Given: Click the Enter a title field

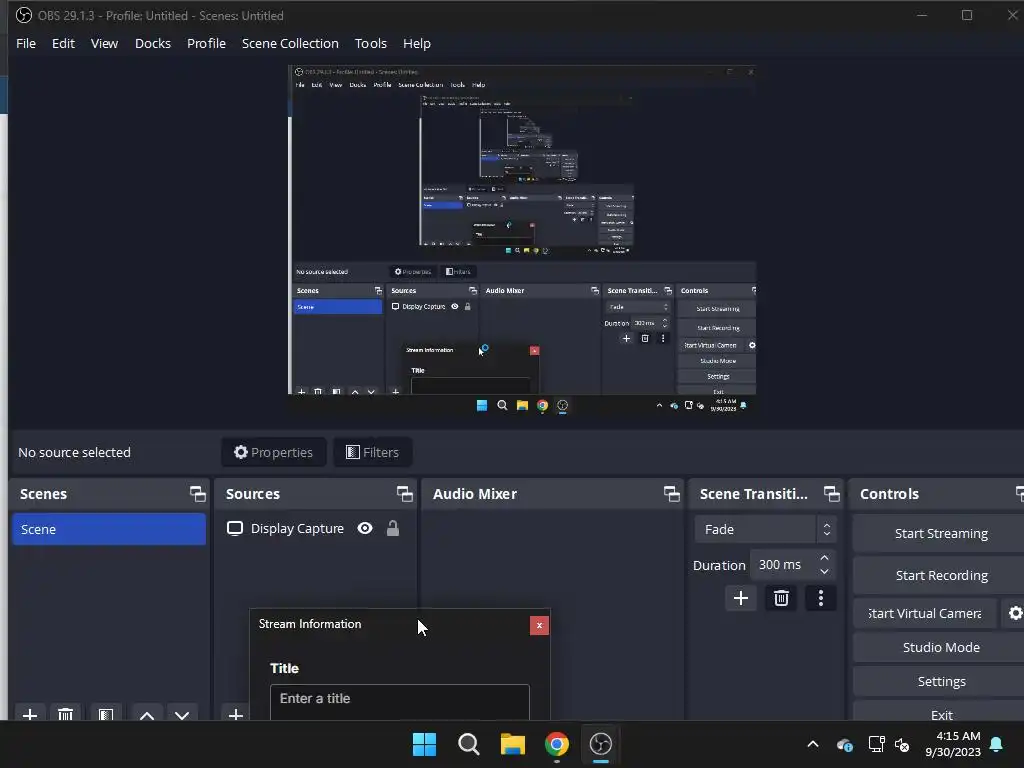Looking at the screenshot, I should 400,702.
